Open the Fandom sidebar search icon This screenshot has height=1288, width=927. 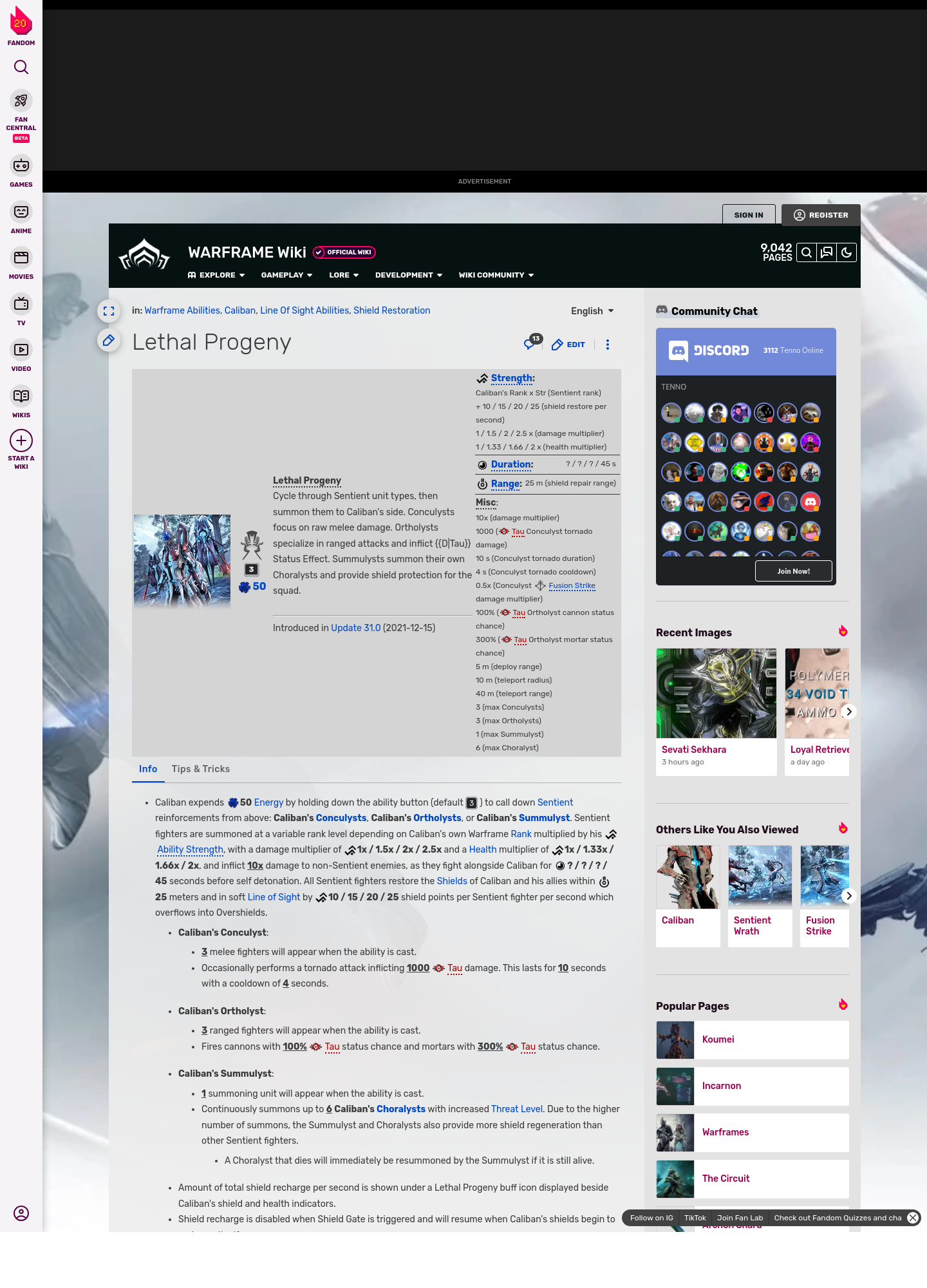(21, 67)
